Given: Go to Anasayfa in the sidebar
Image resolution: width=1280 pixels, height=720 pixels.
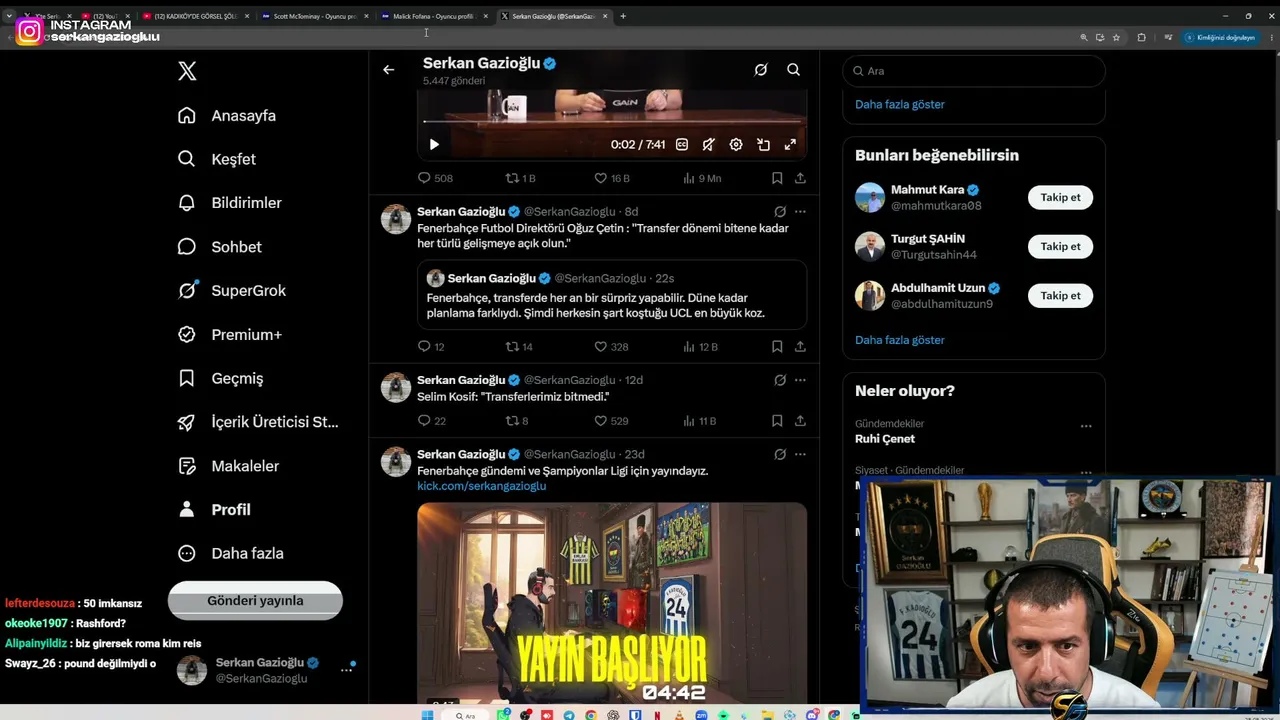Looking at the screenshot, I should (227, 115).
